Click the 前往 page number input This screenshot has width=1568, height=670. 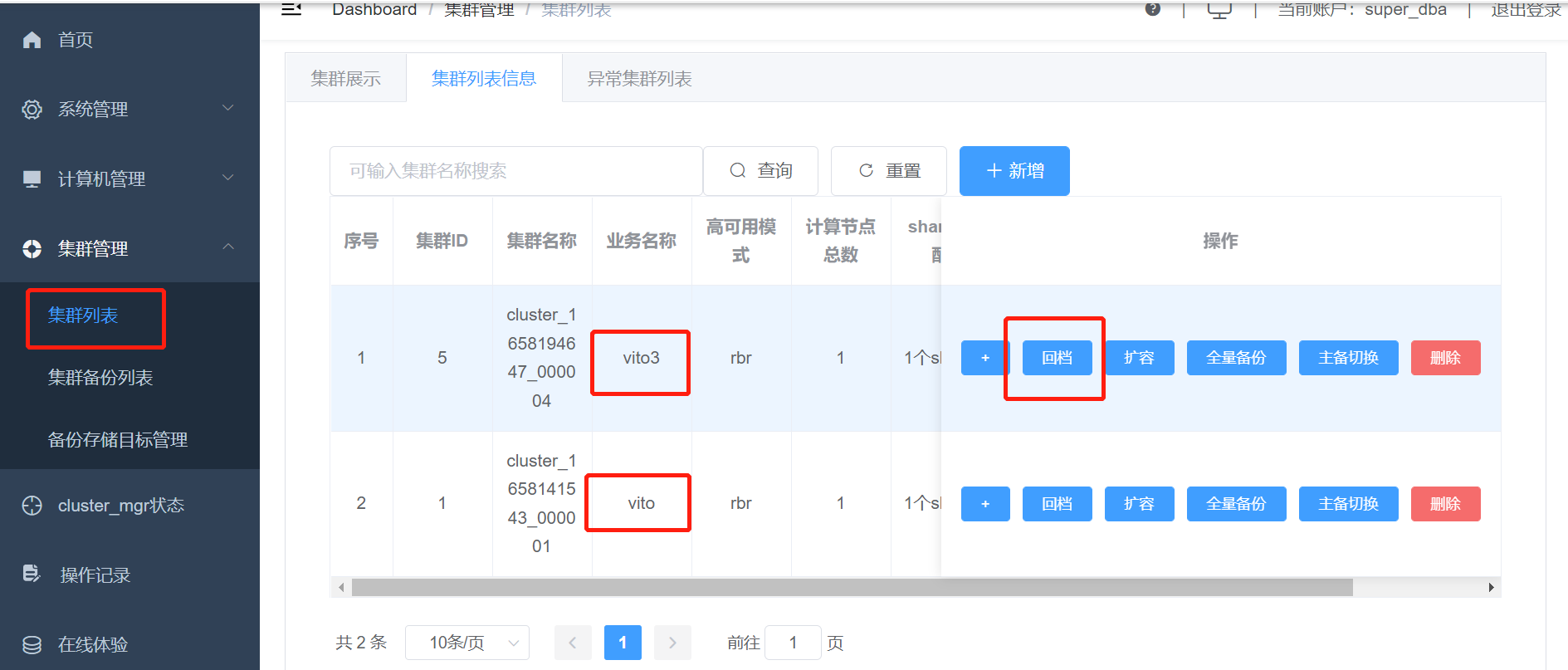coord(793,643)
